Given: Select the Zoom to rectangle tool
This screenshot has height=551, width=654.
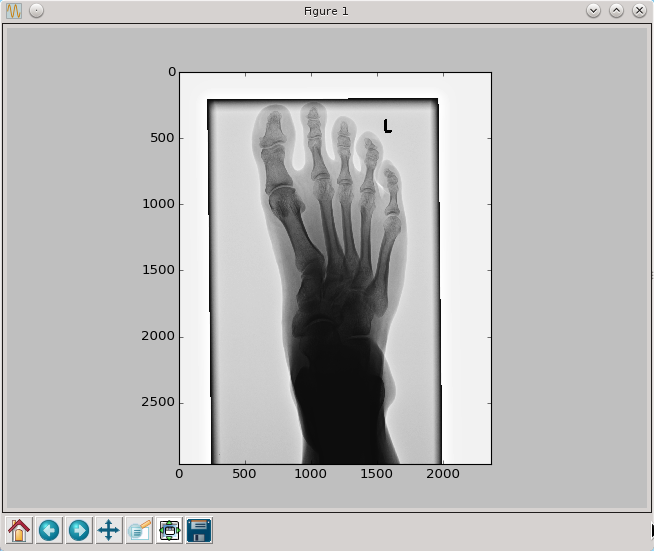Looking at the screenshot, I should point(139,530).
